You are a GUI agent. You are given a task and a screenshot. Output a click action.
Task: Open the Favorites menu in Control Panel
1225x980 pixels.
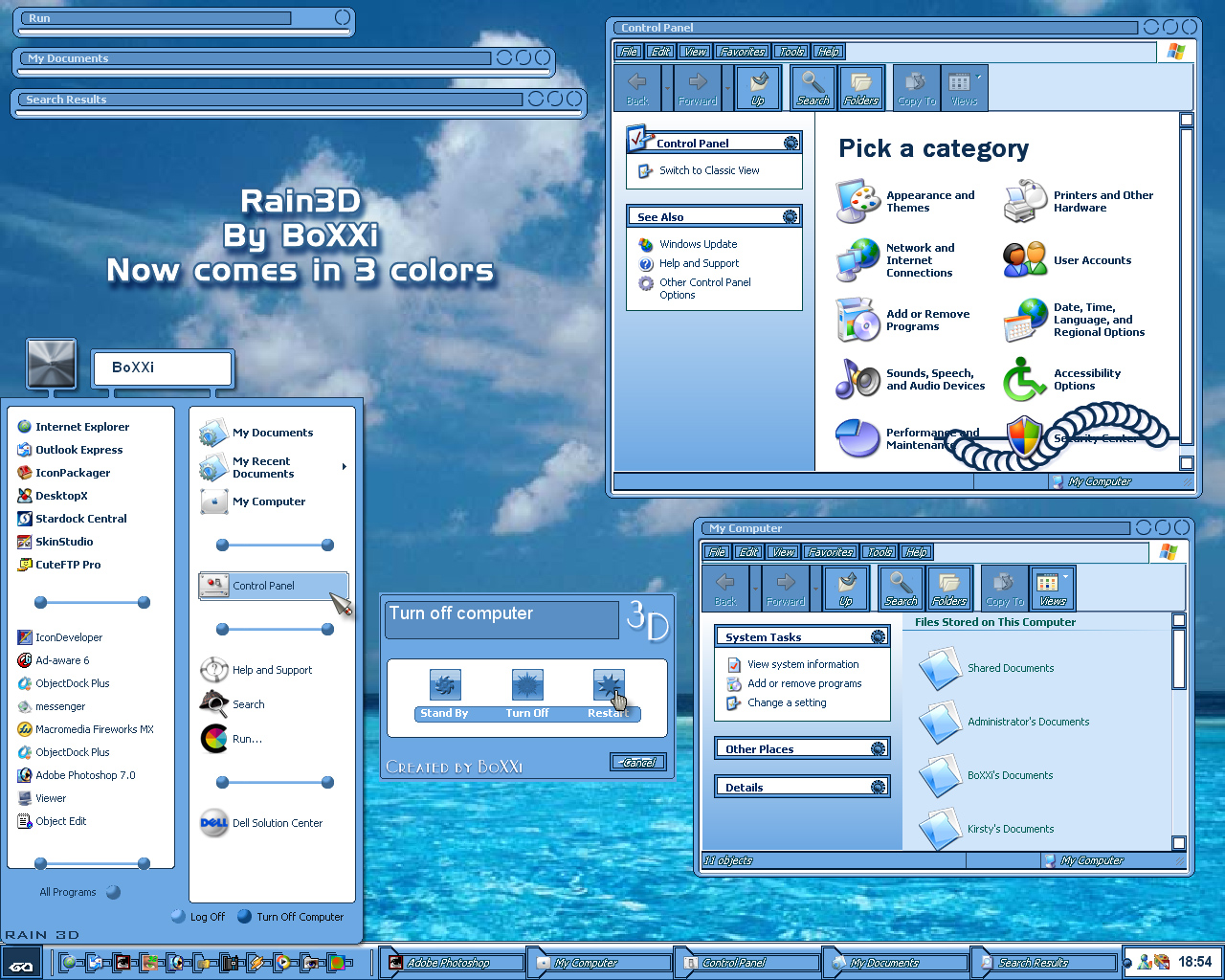pos(743,52)
